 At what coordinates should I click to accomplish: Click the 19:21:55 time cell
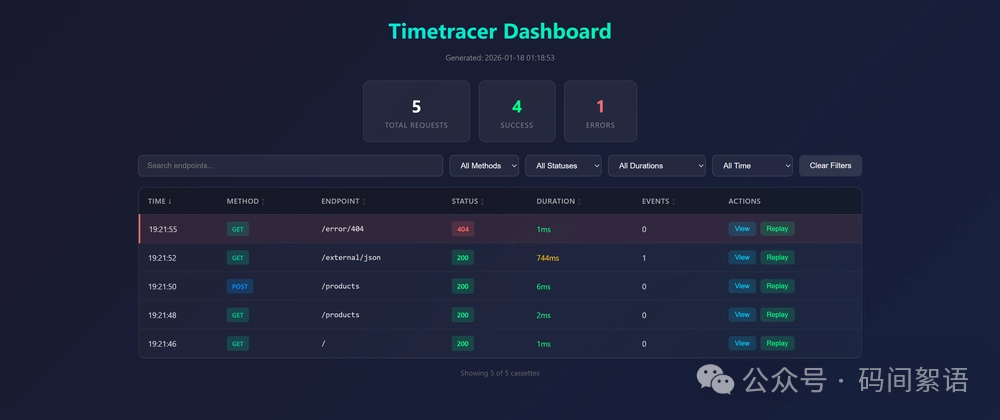[x=163, y=229]
